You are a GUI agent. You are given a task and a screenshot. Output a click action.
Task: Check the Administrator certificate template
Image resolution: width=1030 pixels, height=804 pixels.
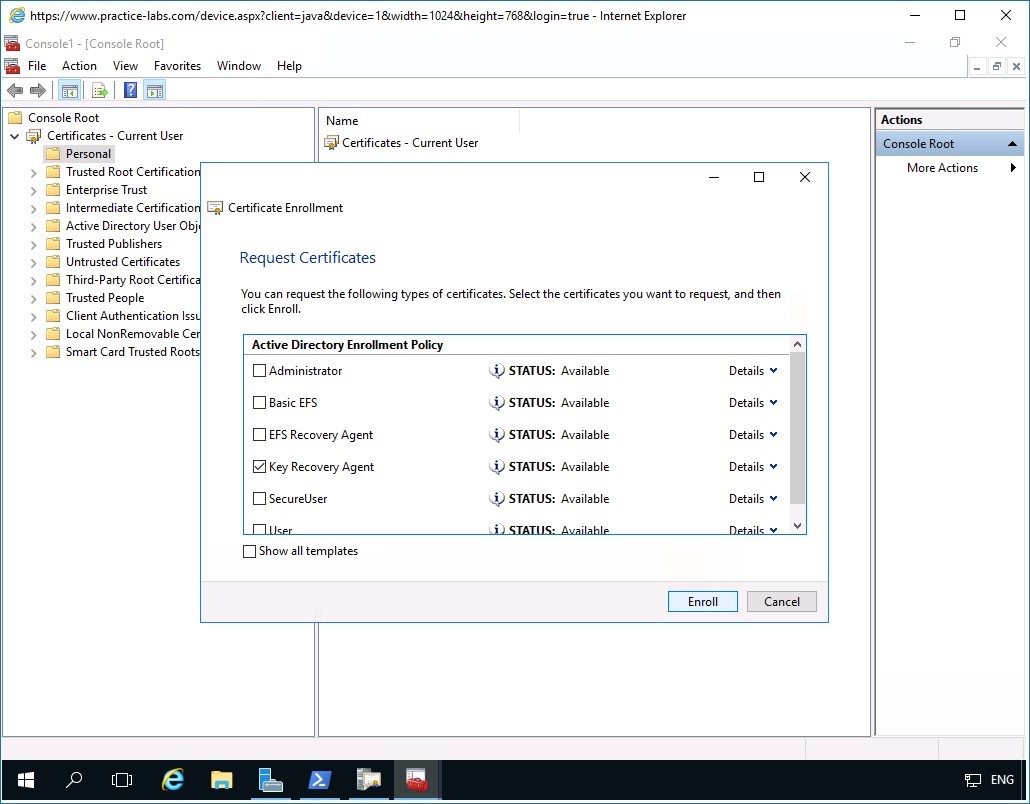[x=259, y=370]
